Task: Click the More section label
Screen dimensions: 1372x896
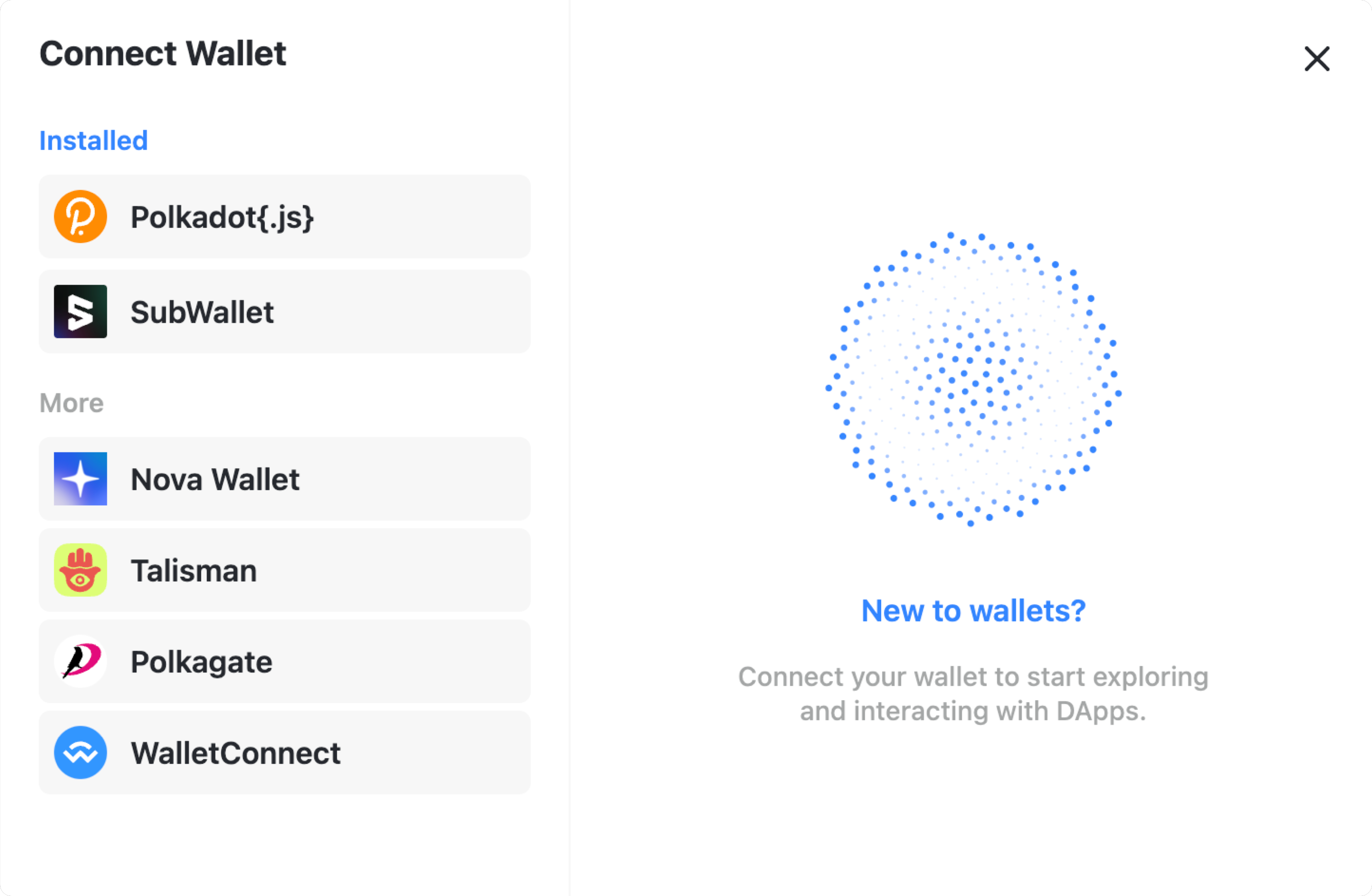Action: tap(71, 403)
